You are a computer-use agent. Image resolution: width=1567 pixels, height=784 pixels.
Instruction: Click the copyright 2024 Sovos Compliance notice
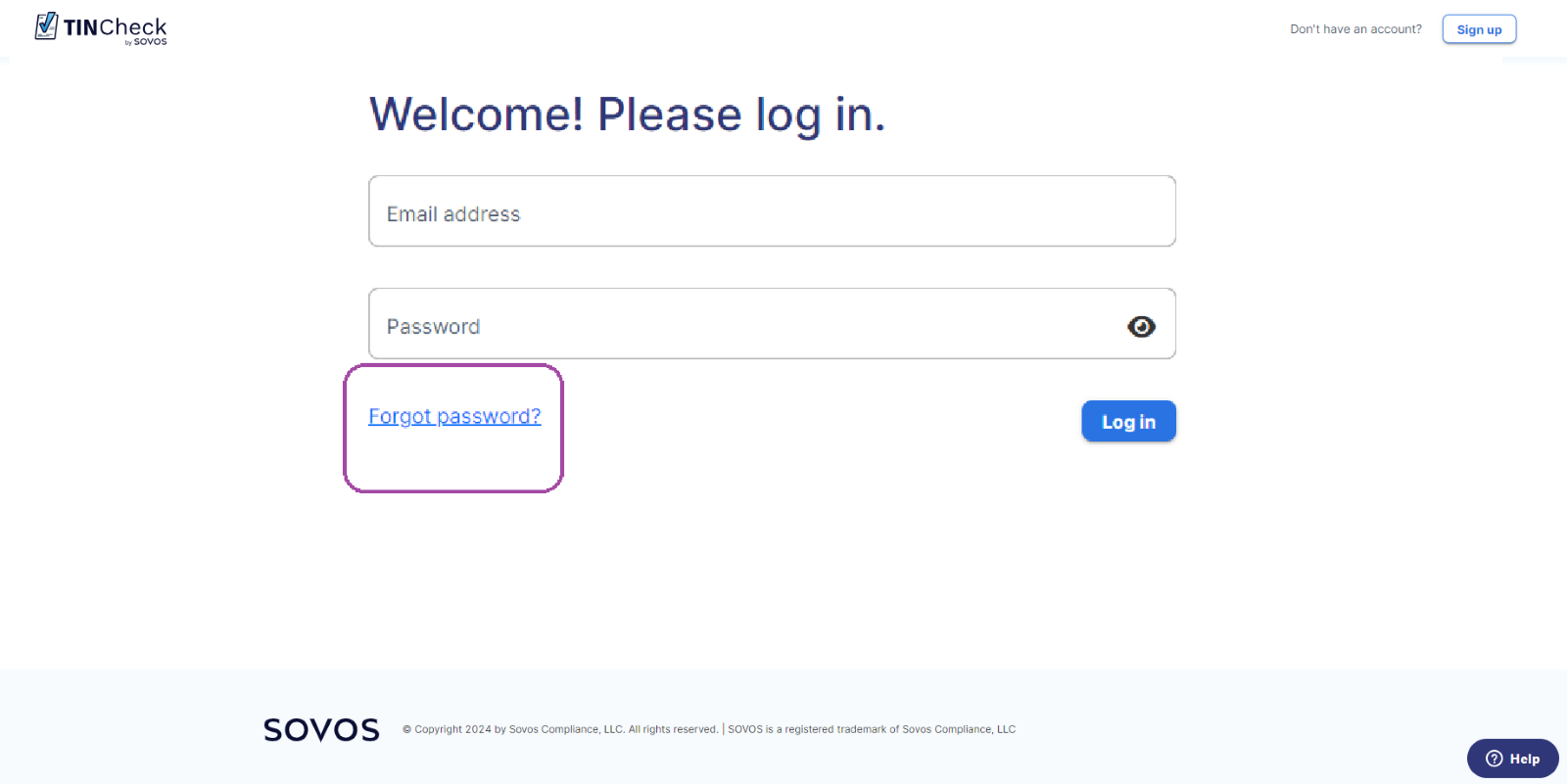(560, 729)
